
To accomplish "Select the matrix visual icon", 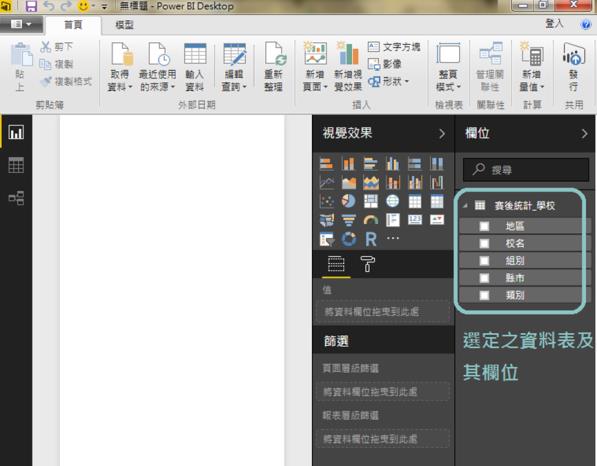I will point(437,201).
